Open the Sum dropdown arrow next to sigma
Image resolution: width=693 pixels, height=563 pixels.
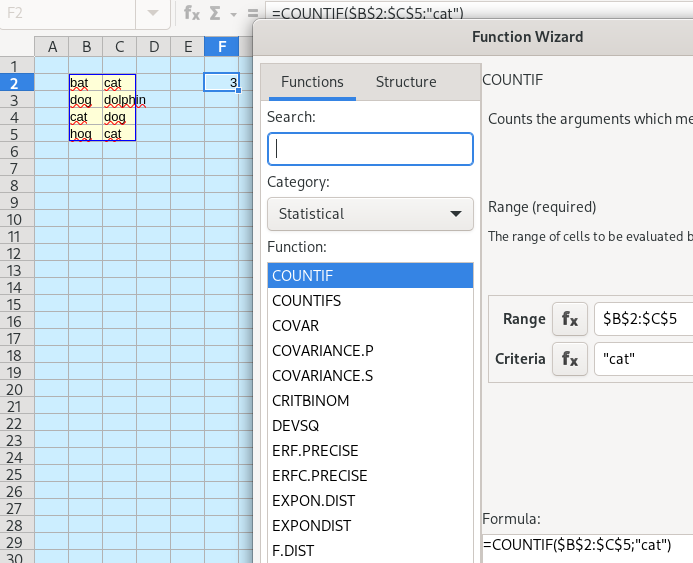click(x=233, y=14)
